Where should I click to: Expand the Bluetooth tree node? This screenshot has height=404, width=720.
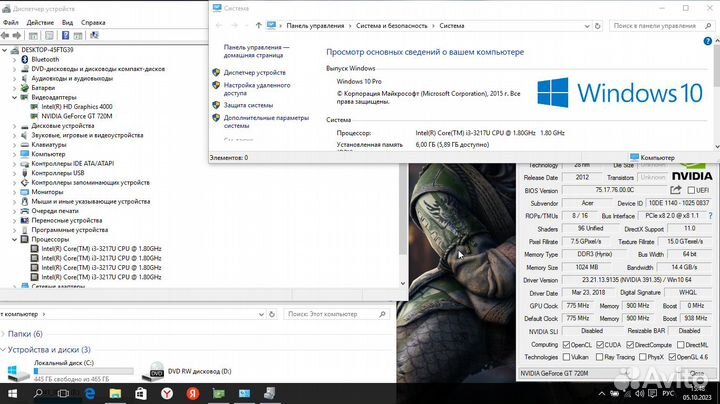[x=14, y=59]
